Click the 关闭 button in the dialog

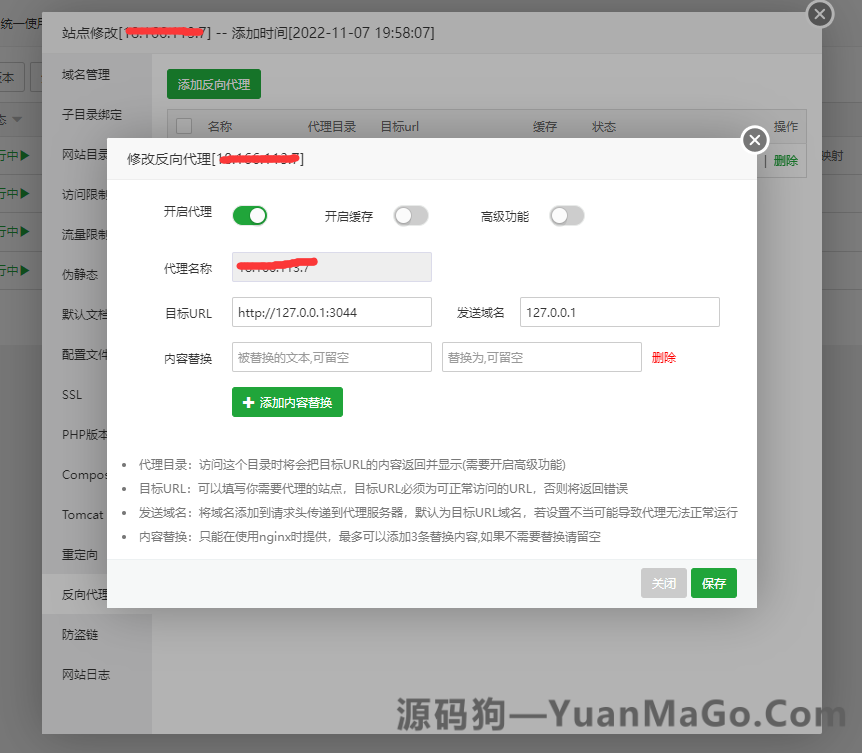tap(663, 583)
